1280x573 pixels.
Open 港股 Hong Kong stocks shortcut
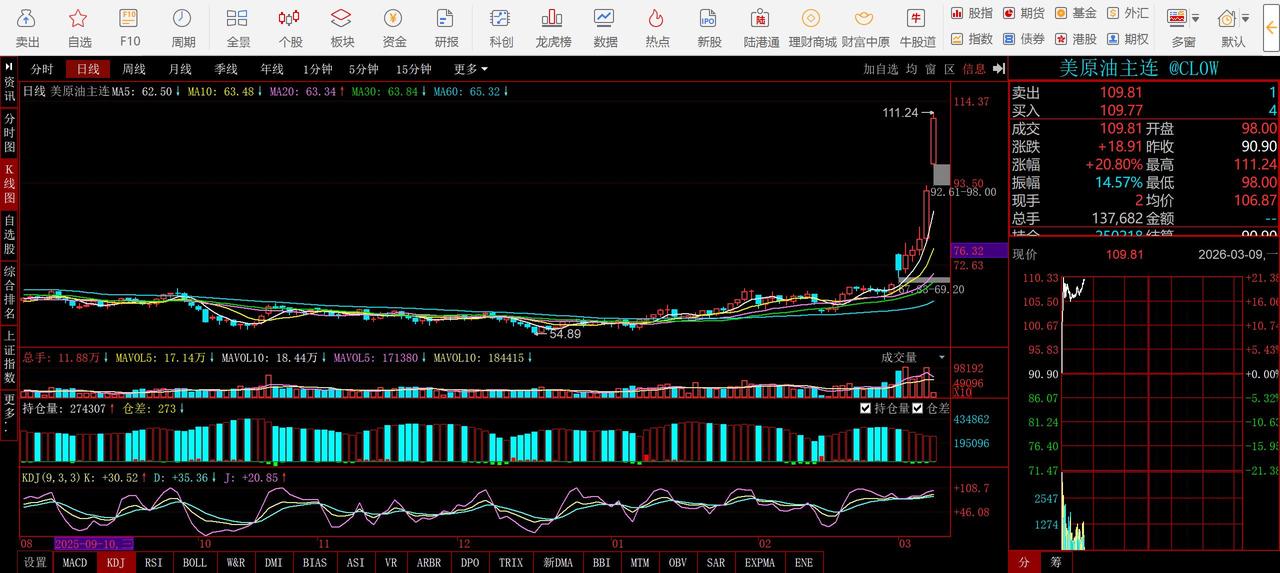point(1076,39)
